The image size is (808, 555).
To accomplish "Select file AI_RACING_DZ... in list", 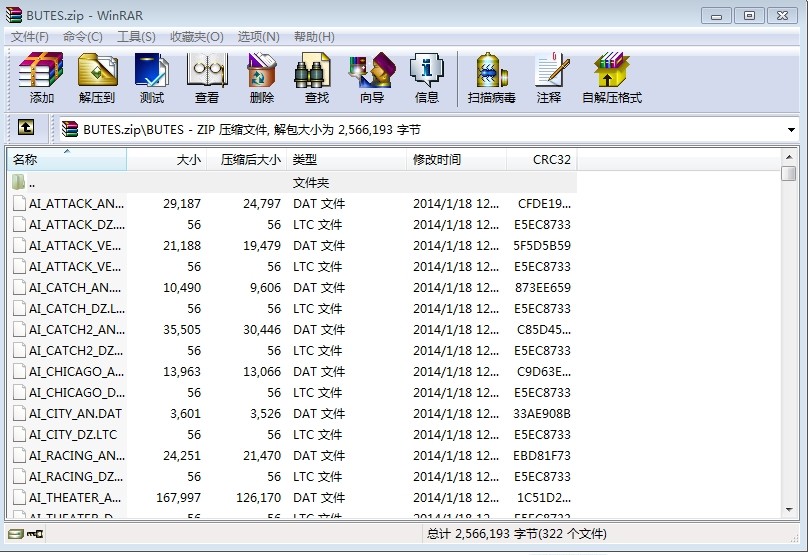I will [76, 477].
